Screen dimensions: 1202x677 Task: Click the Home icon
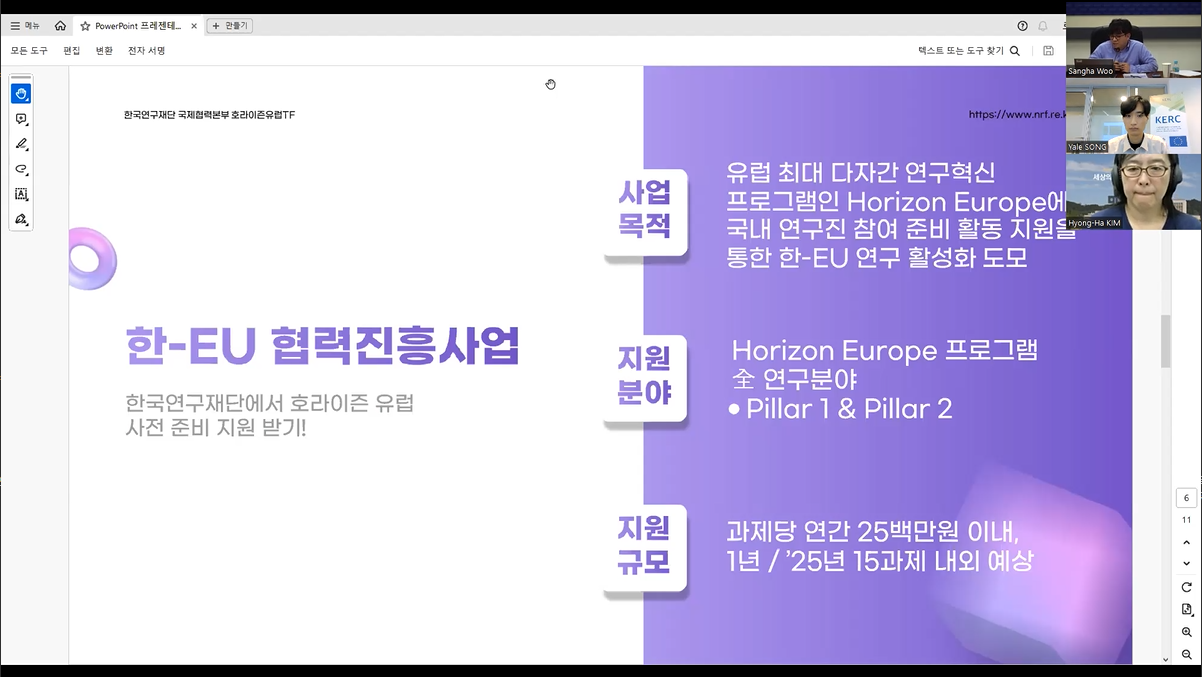pyautogui.click(x=60, y=26)
